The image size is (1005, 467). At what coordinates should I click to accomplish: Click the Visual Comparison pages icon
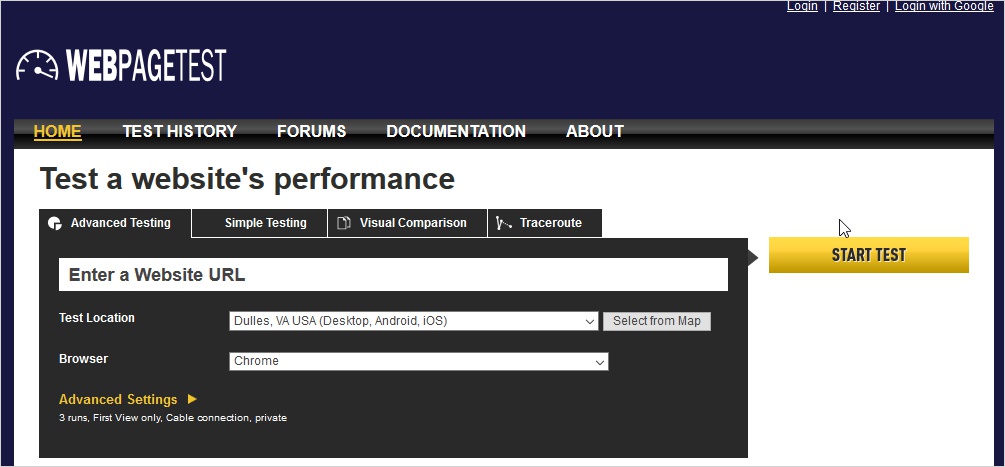pyautogui.click(x=344, y=223)
